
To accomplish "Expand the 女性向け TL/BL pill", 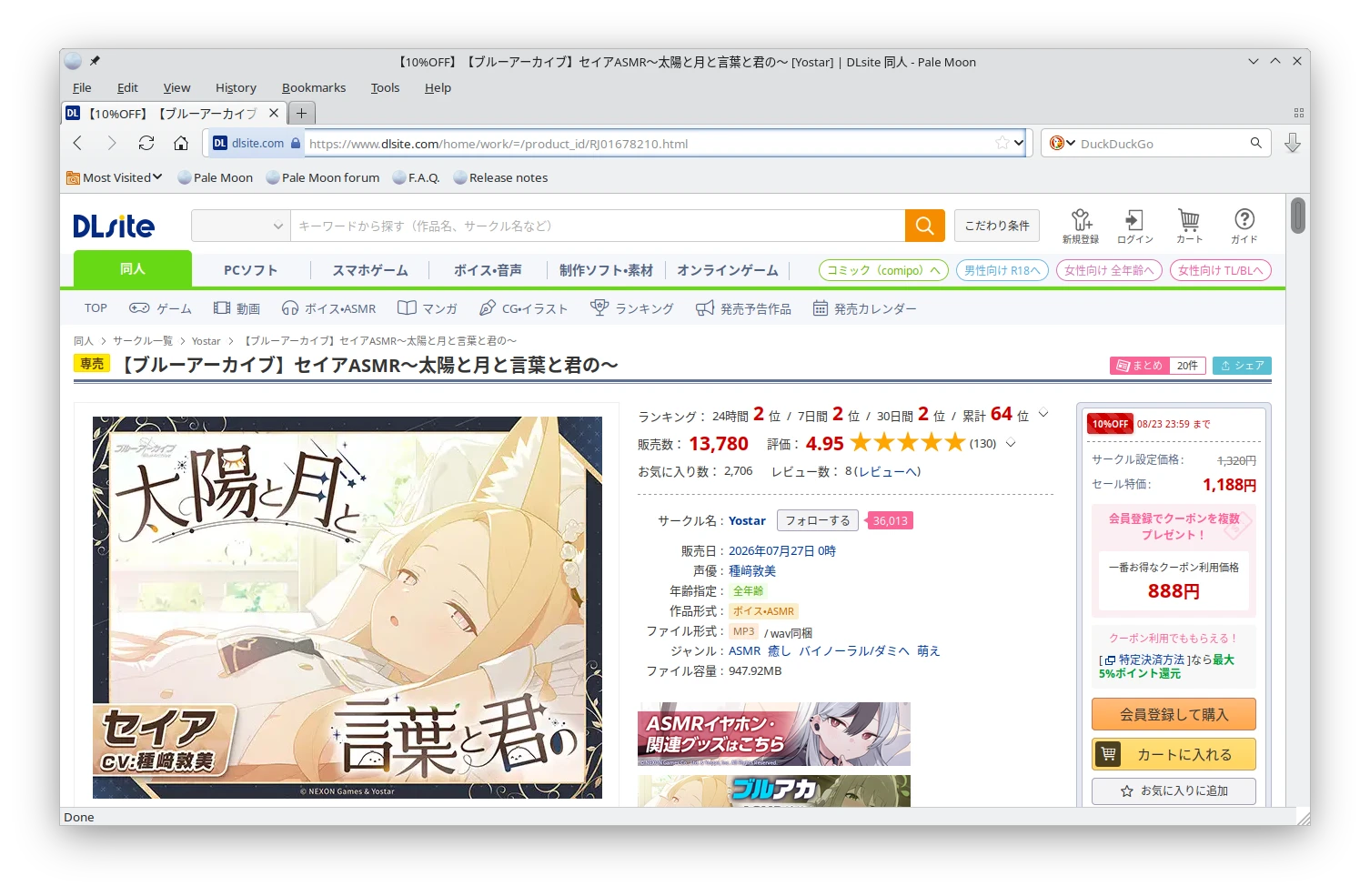I will click(x=1220, y=270).
